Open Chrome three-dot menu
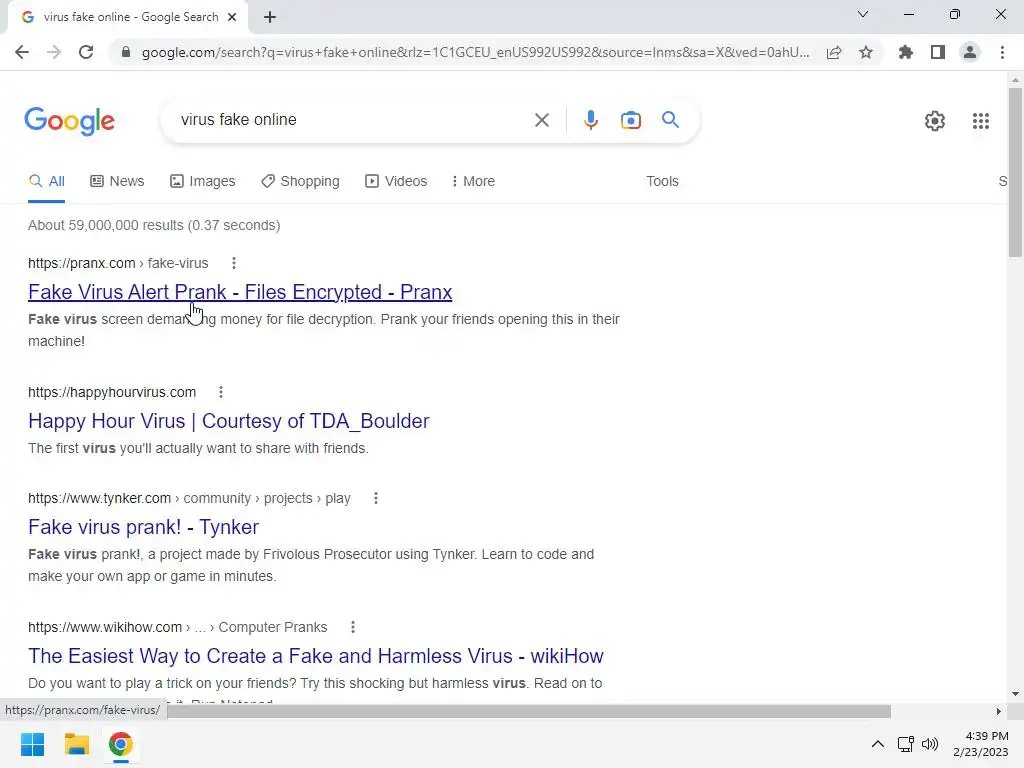 click(1002, 52)
